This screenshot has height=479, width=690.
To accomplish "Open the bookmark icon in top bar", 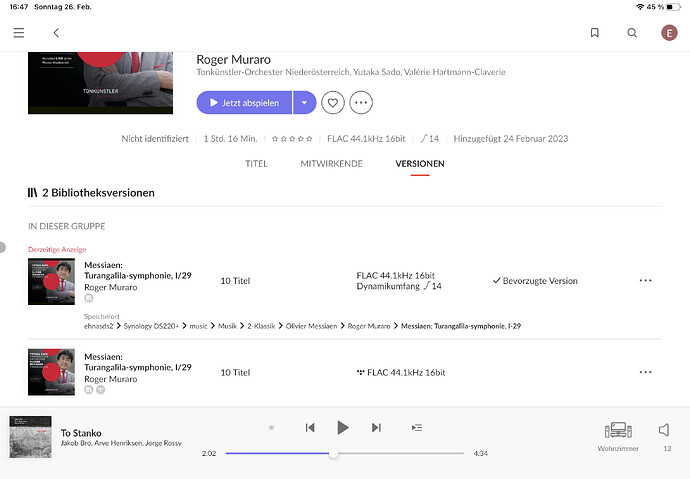I will (595, 33).
